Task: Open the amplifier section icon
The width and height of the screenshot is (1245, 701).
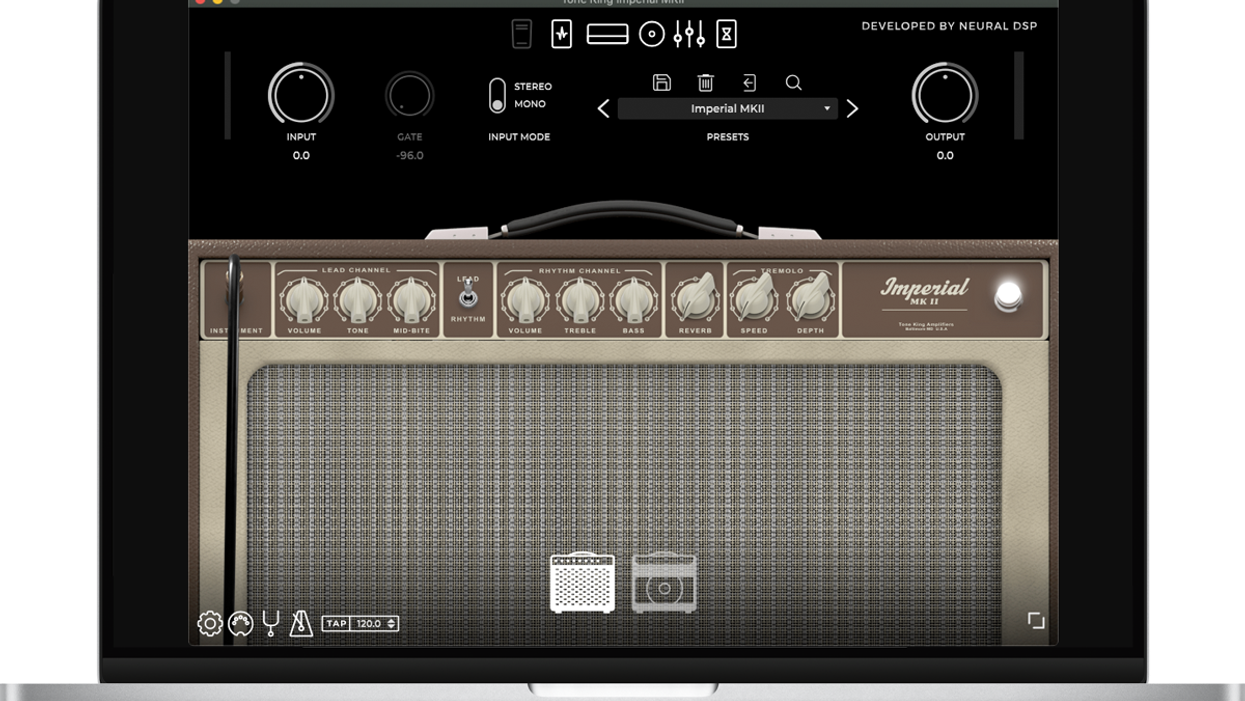Action: [606, 33]
